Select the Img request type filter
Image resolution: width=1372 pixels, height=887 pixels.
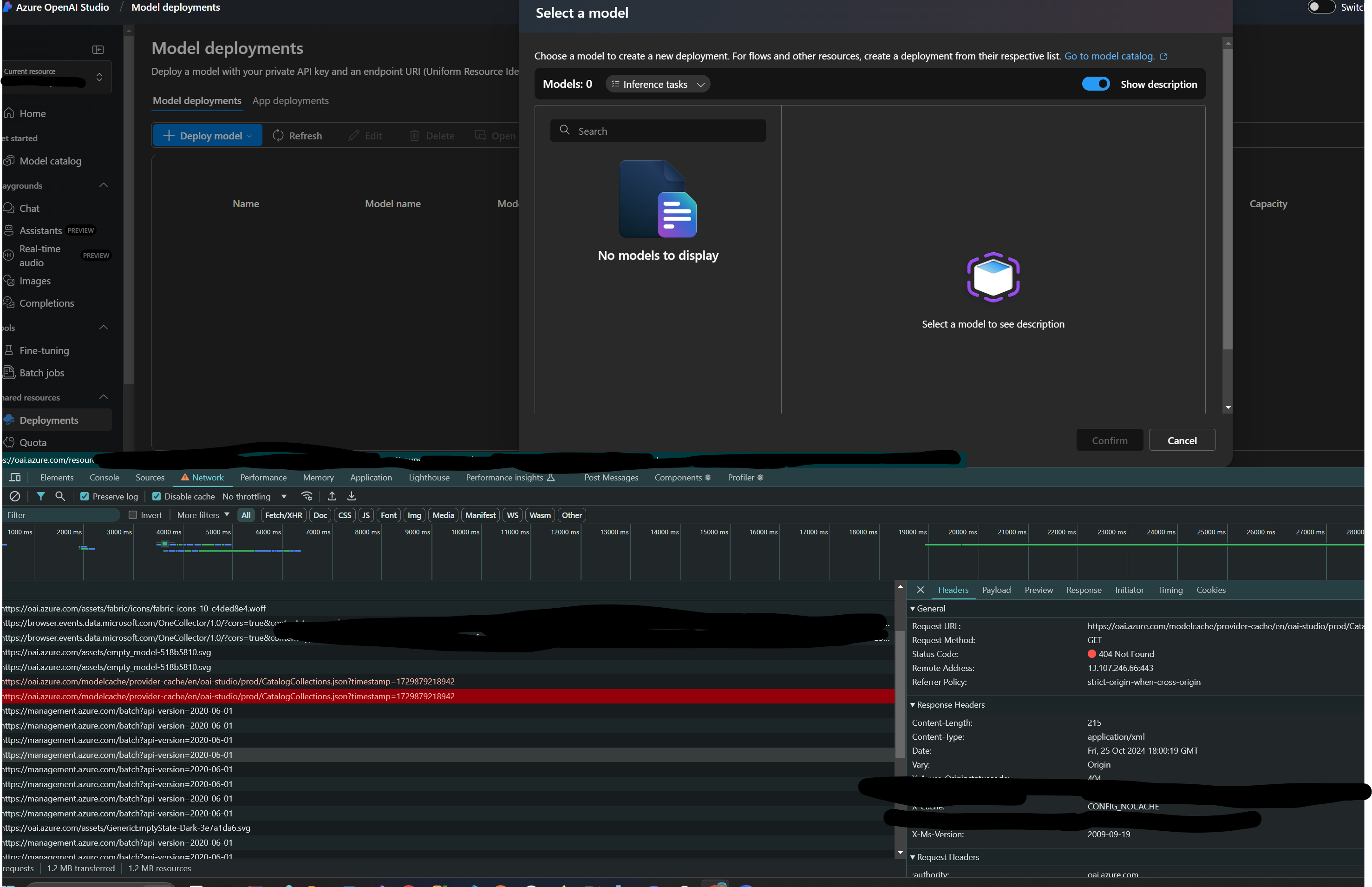tap(414, 515)
